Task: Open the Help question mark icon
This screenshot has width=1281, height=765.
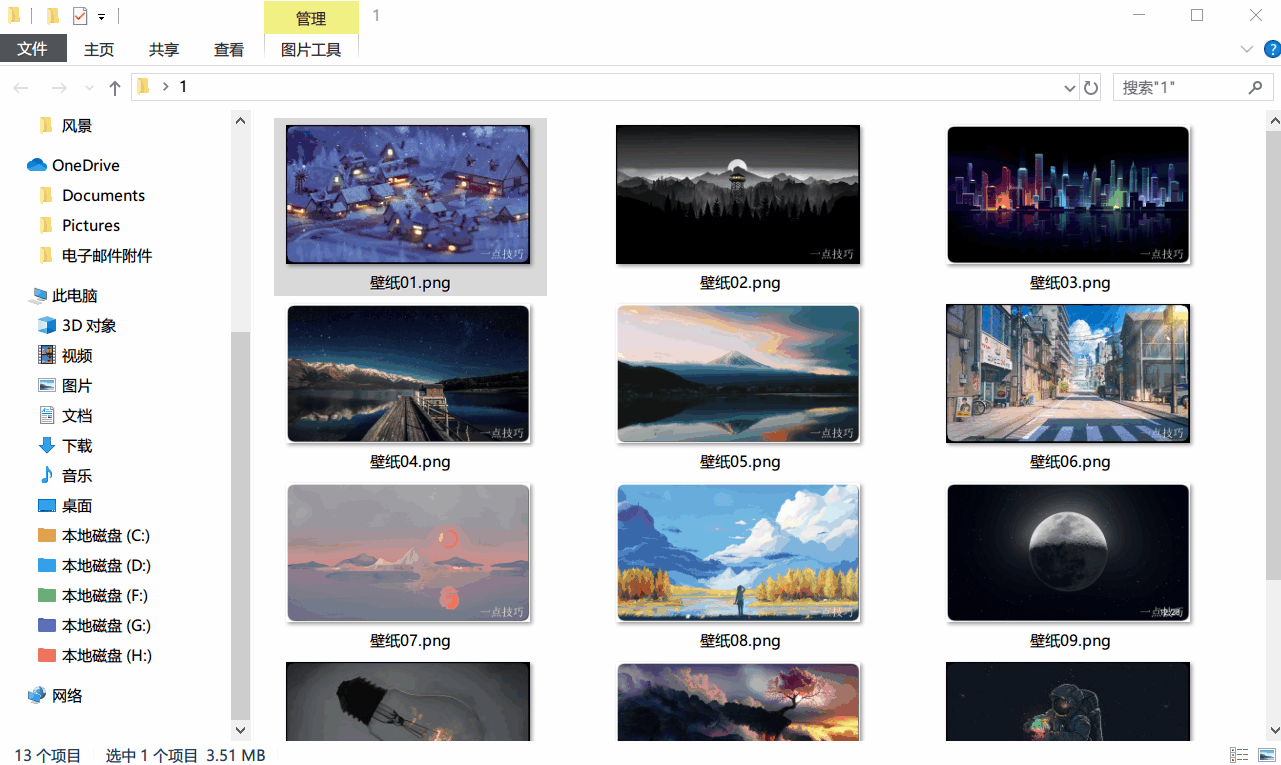Action: point(1271,49)
